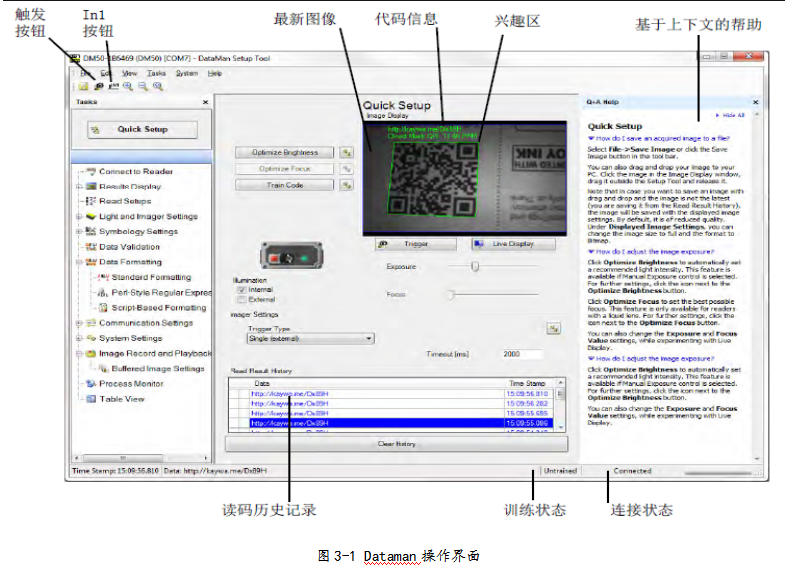Click the In1 toolbar icon
The height and width of the screenshot is (582, 793).
click(113, 86)
